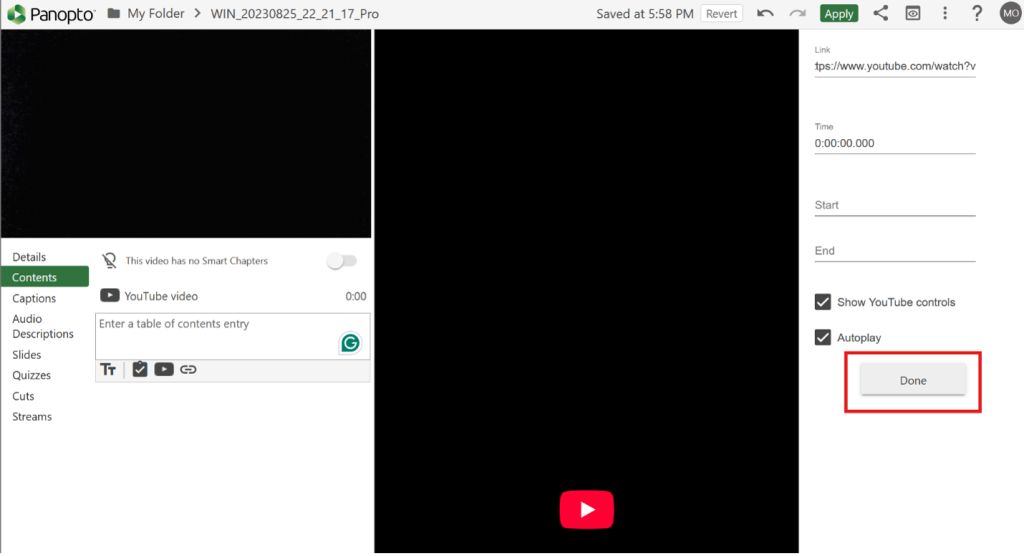Image resolution: width=1024 pixels, height=556 pixels.
Task: Click the preview eye icon
Action: coord(912,13)
